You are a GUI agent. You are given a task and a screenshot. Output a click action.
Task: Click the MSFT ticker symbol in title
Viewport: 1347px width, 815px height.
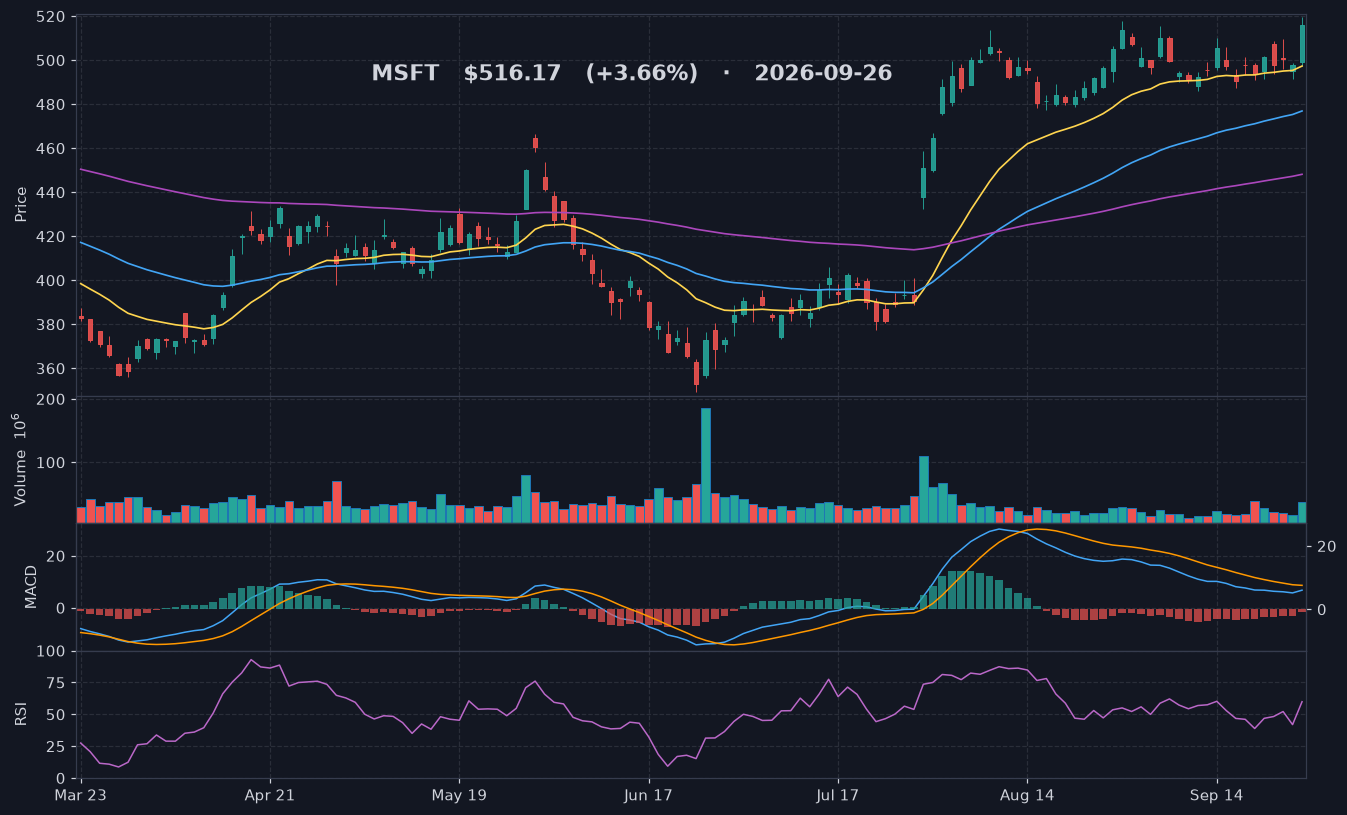pos(405,73)
